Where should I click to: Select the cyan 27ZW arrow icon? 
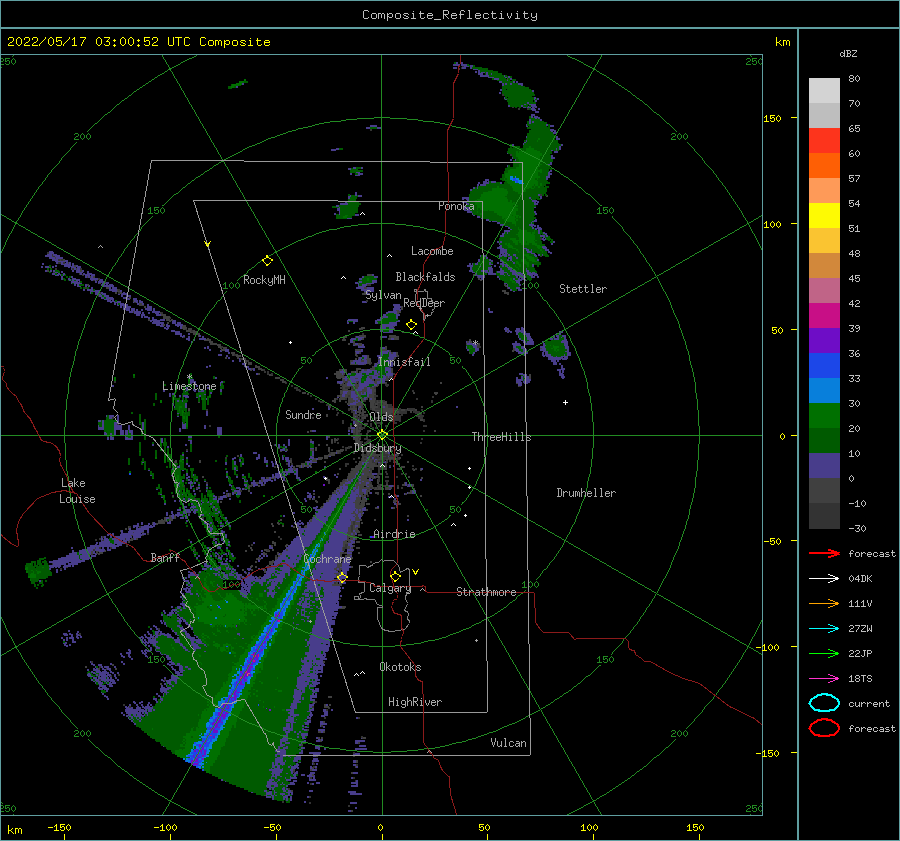click(824, 628)
